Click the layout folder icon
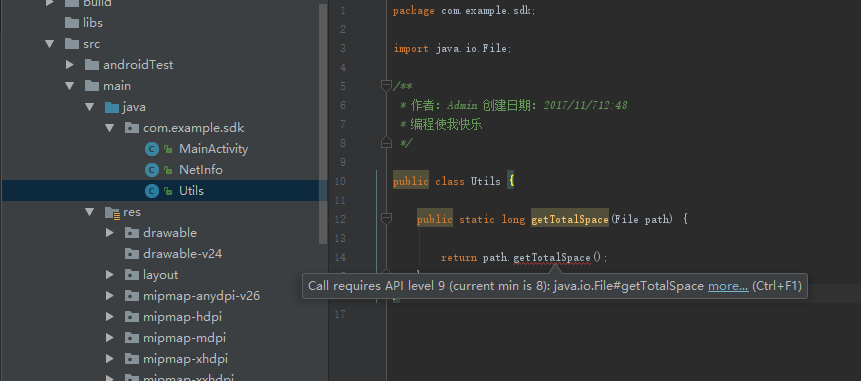Screen dimensions: 861x381 (x=132, y=274)
